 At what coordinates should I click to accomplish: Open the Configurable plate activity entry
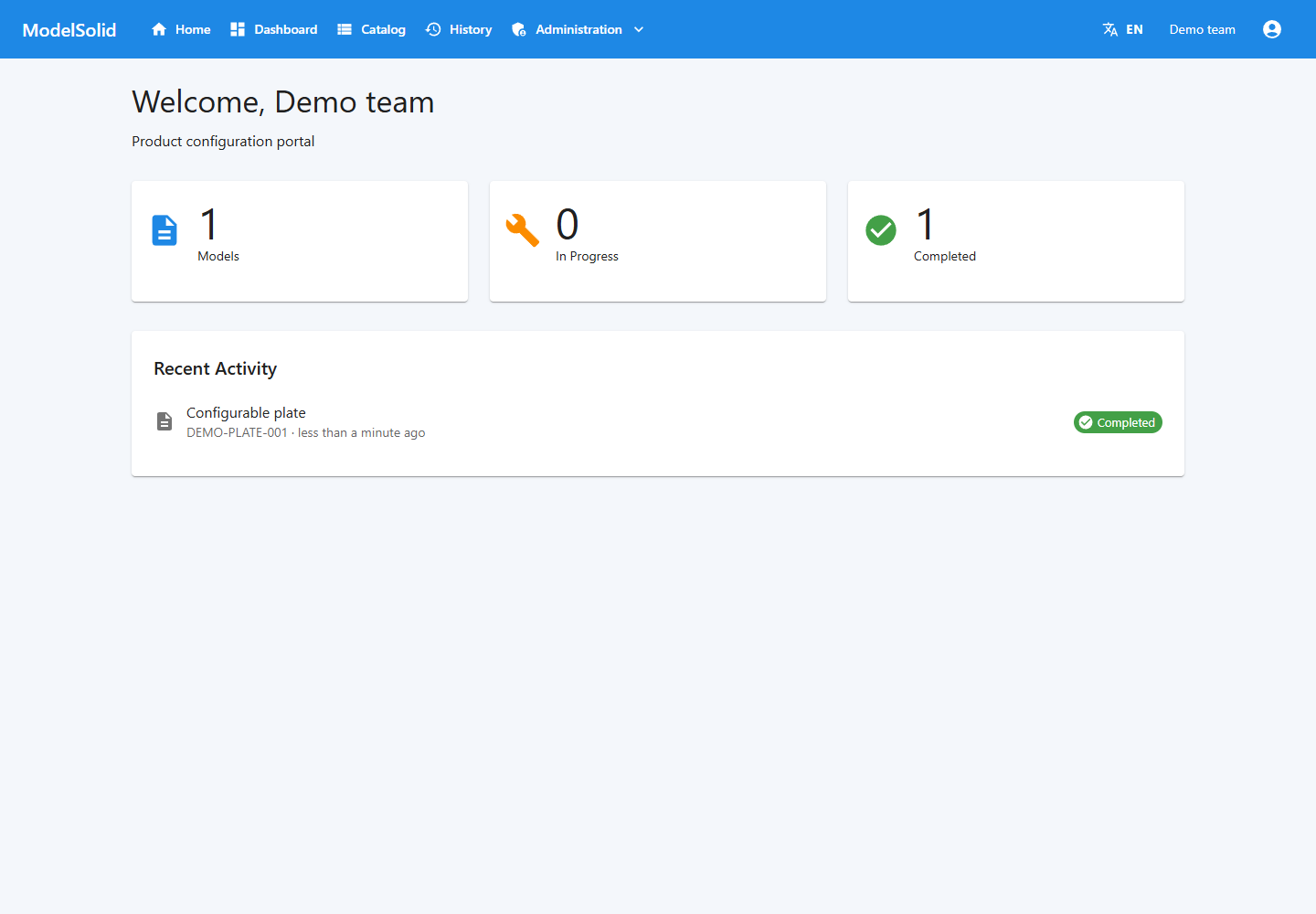[x=658, y=422]
